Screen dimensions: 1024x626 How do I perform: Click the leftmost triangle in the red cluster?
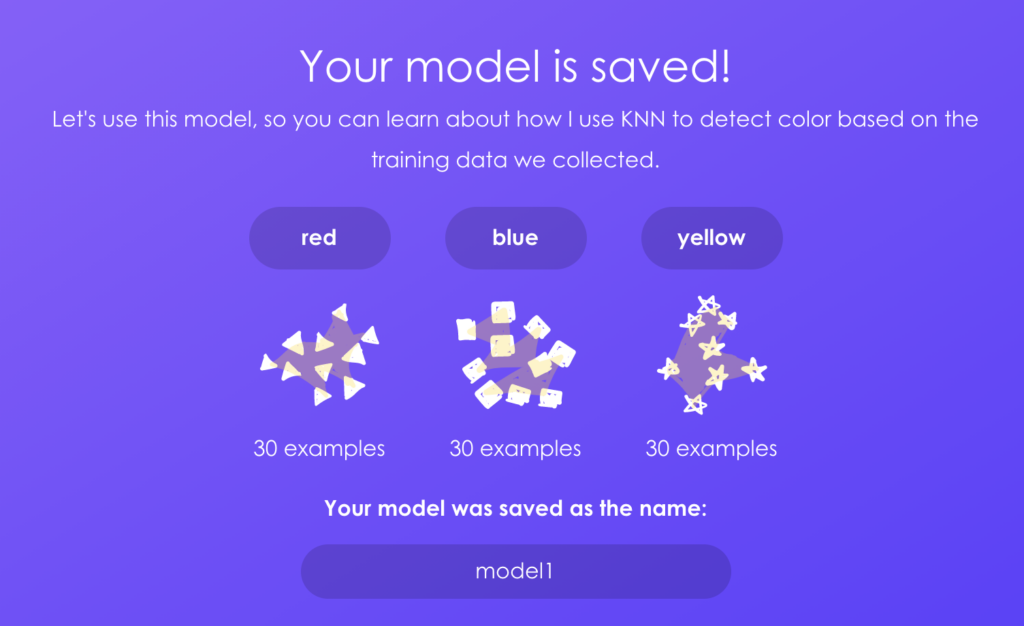point(269,362)
